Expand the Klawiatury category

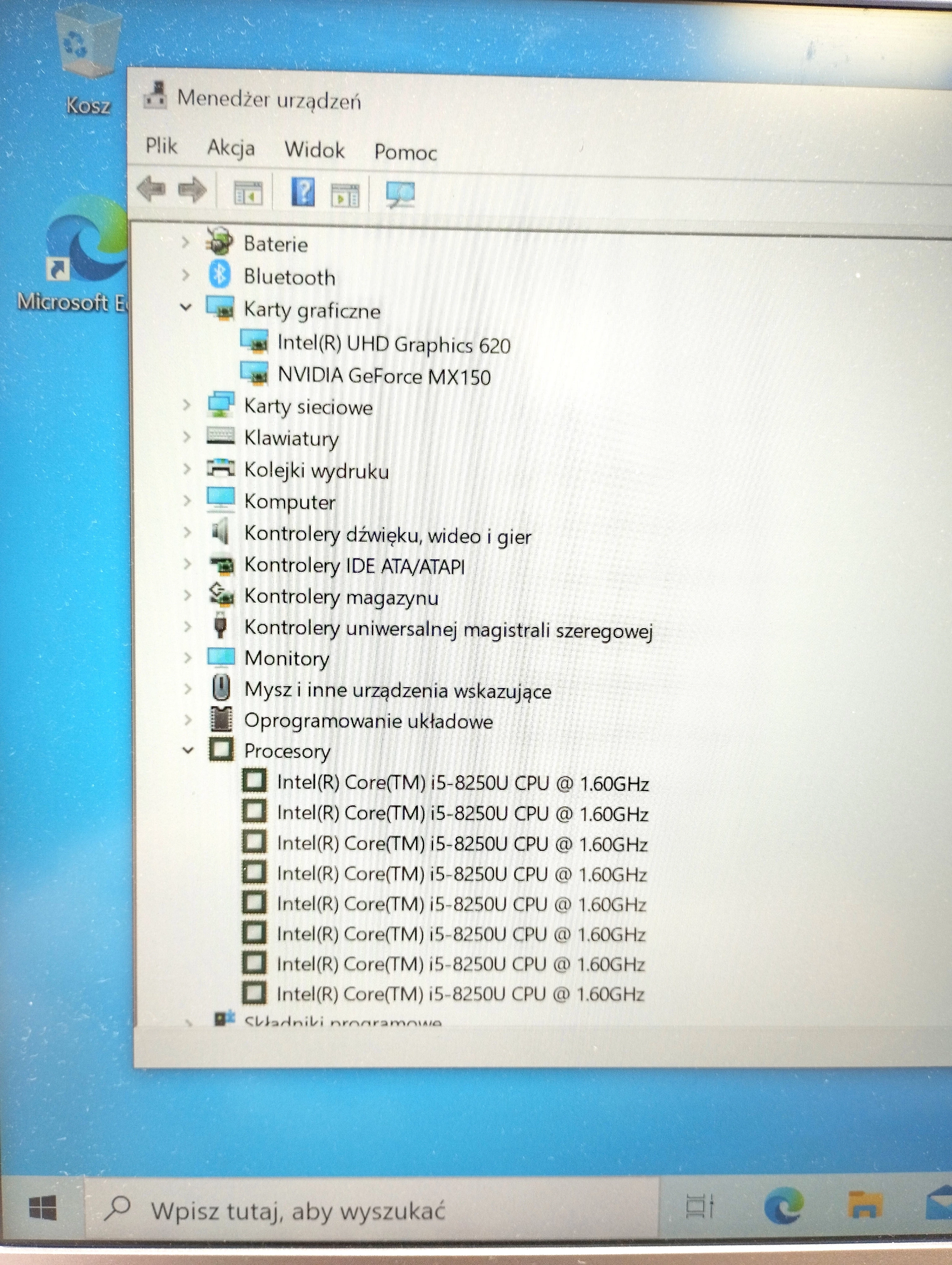pos(186,437)
